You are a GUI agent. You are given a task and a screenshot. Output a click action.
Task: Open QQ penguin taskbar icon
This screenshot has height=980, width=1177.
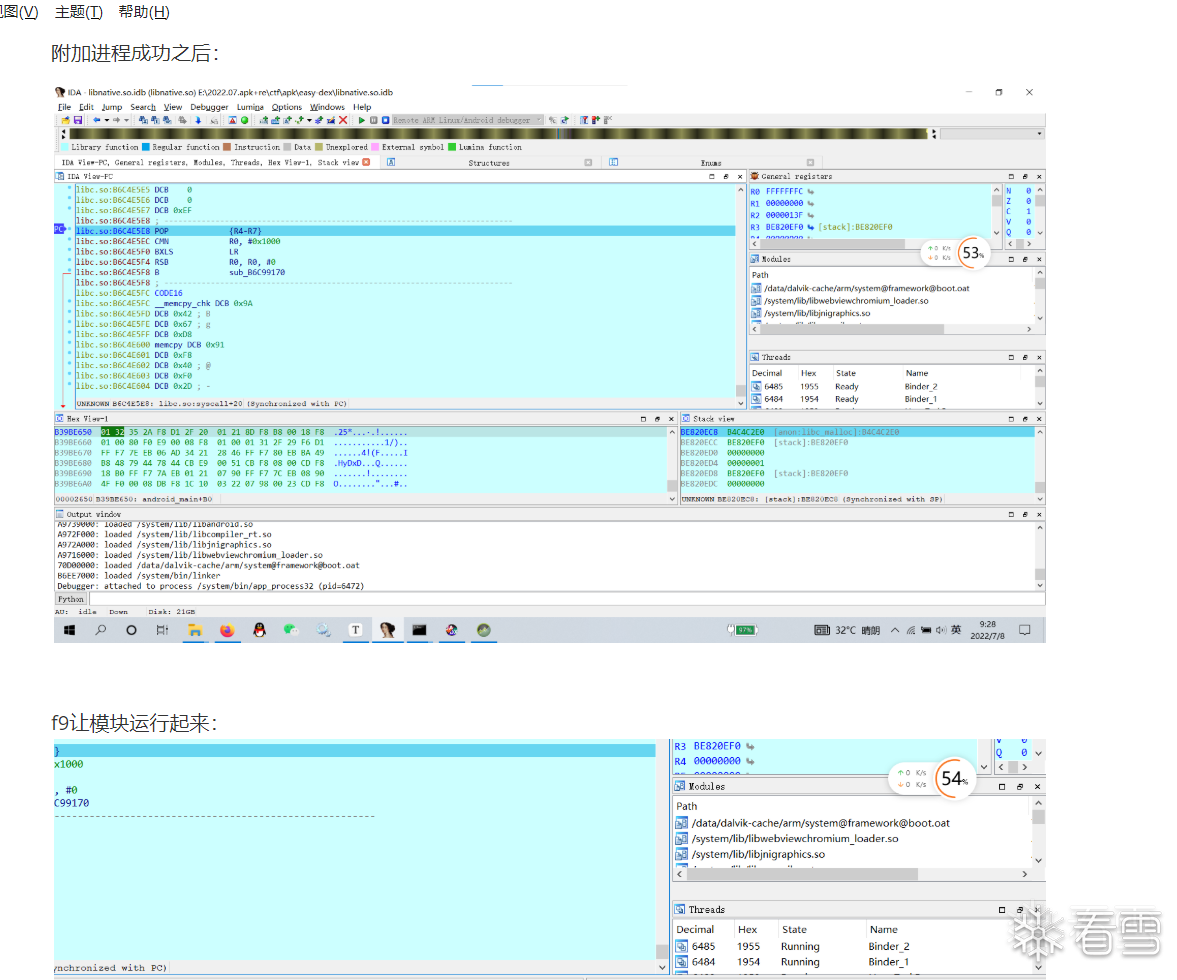[x=259, y=630]
